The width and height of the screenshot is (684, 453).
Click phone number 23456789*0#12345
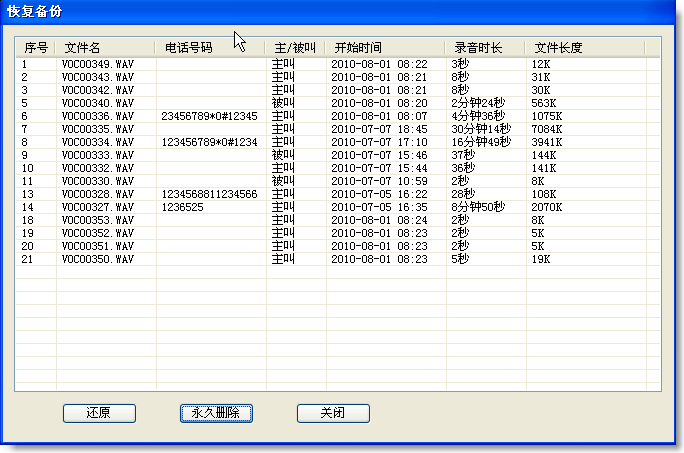pyautogui.click(x=209, y=117)
